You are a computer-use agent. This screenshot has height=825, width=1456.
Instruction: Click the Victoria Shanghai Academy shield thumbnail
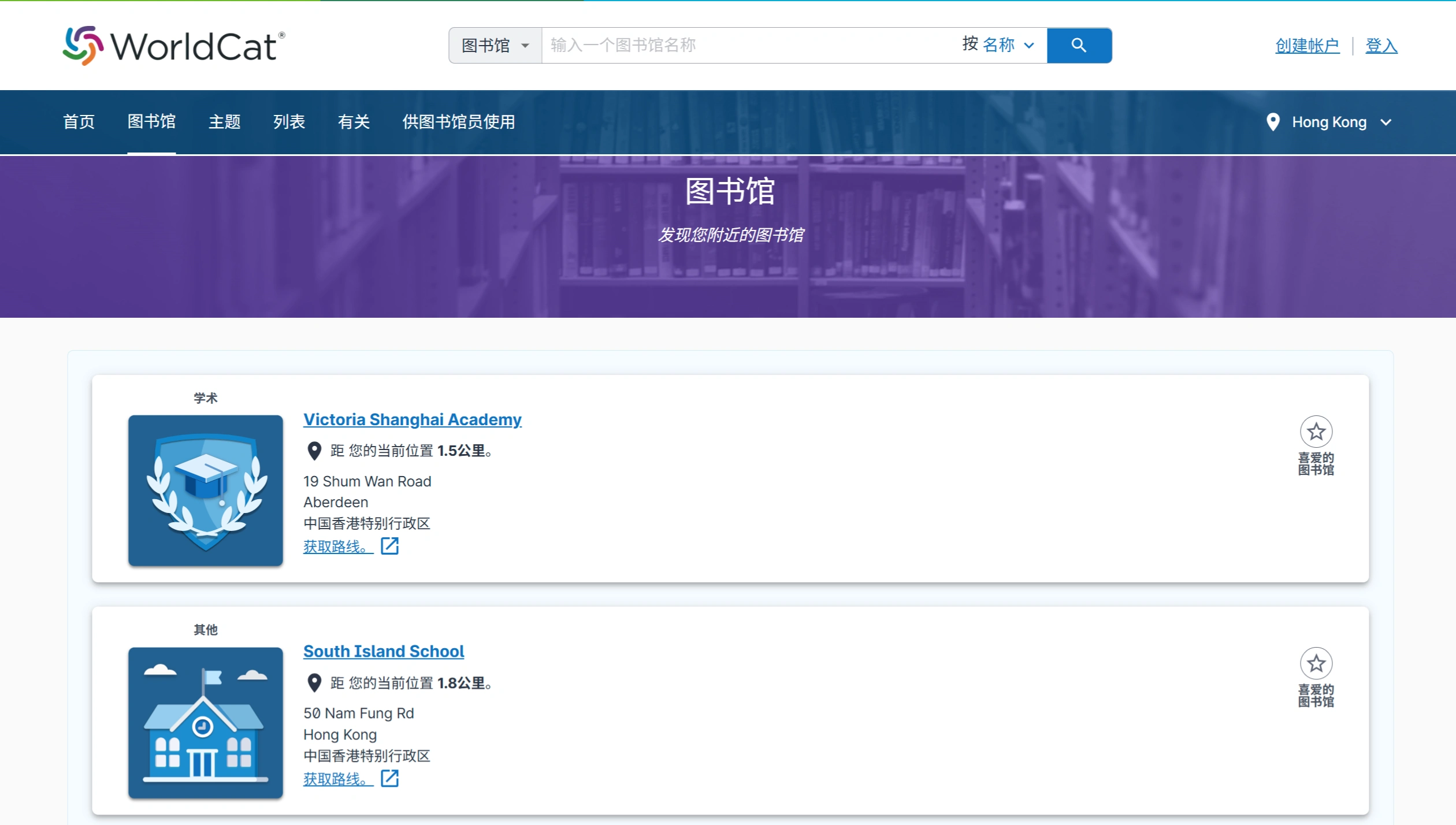click(206, 490)
